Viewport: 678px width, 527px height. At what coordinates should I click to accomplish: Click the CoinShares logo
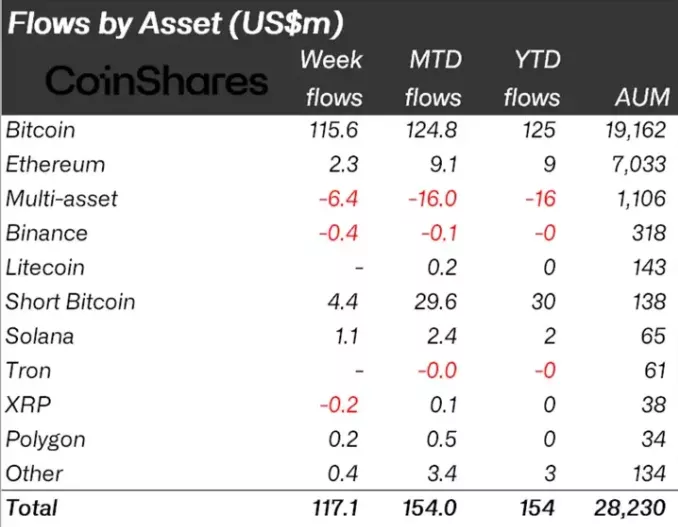[x=158, y=81]
